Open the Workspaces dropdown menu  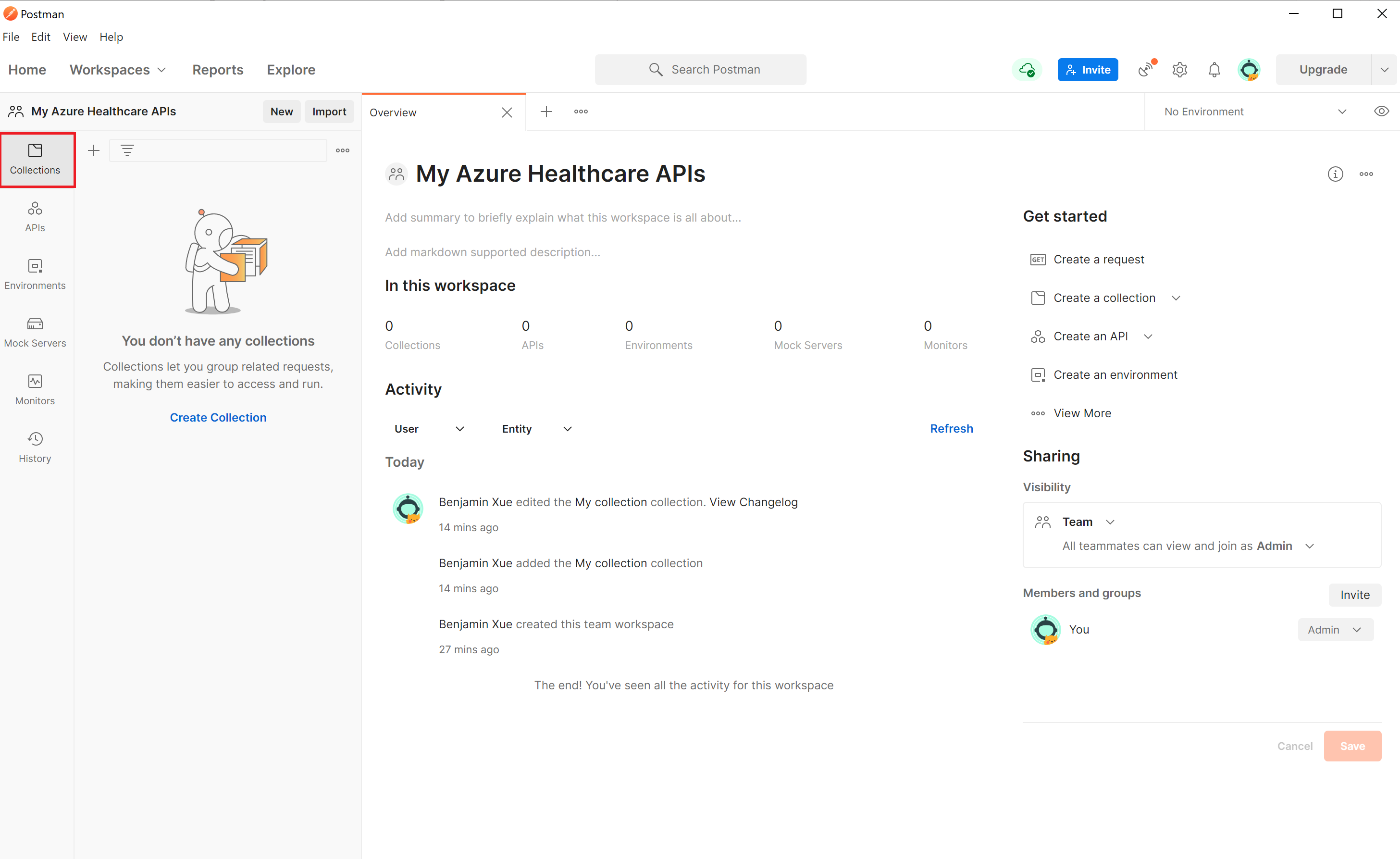118,69
